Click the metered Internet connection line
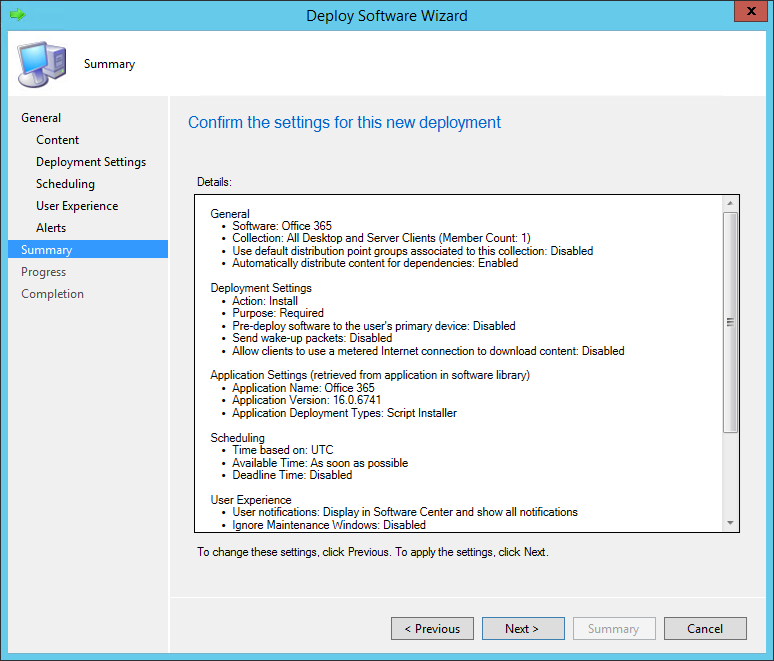 (428, 351)
